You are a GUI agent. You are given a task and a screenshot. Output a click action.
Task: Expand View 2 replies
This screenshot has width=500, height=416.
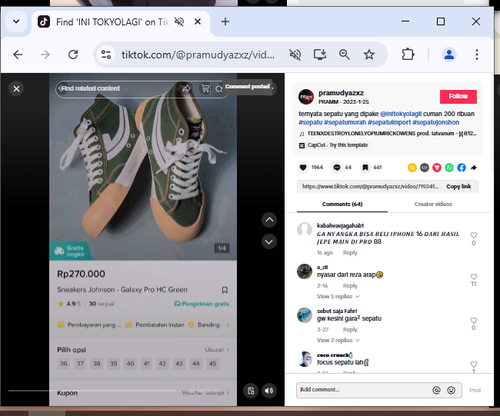click(x=338, y=340)
